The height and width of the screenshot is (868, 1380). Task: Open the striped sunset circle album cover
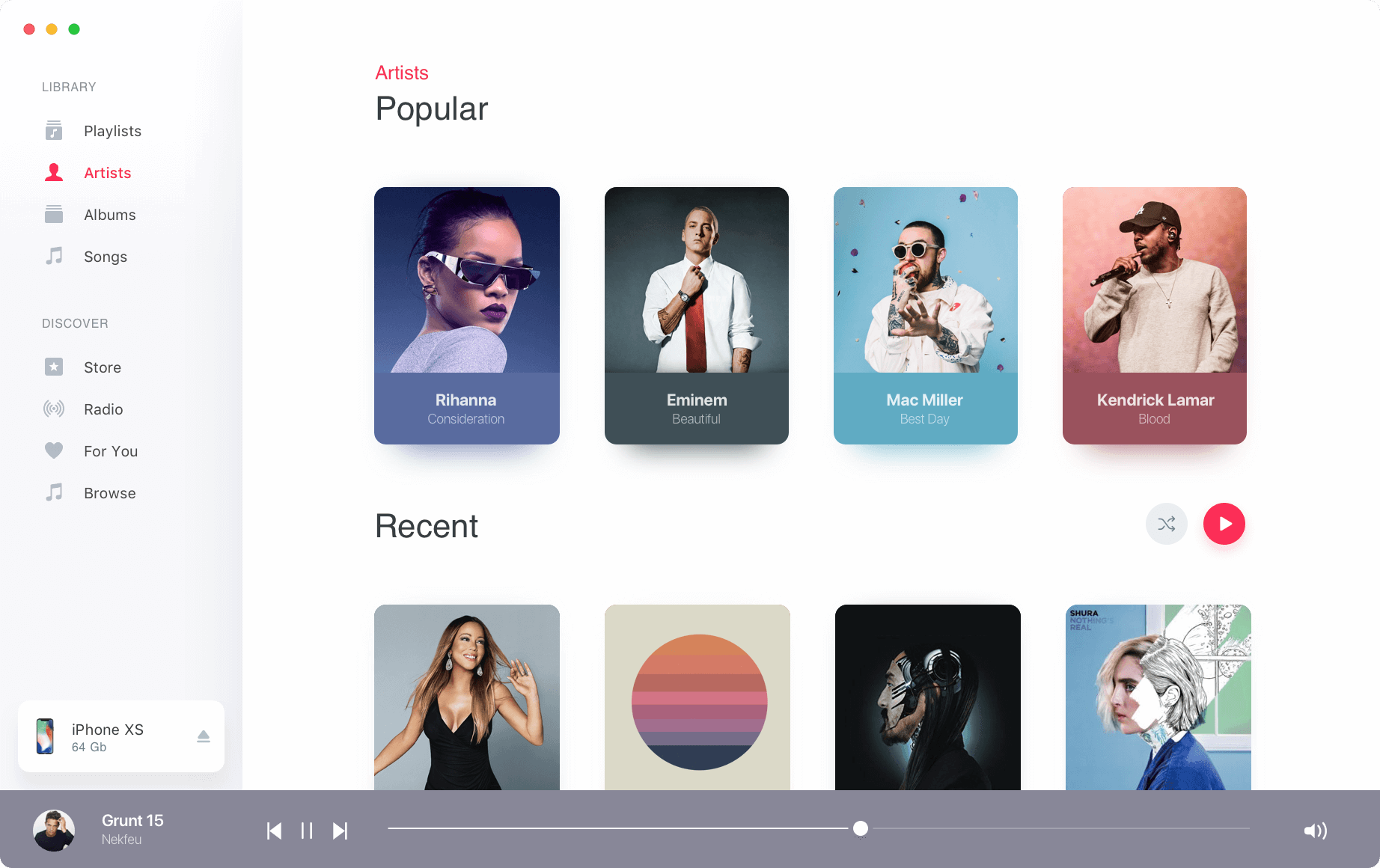pos(697,697)
